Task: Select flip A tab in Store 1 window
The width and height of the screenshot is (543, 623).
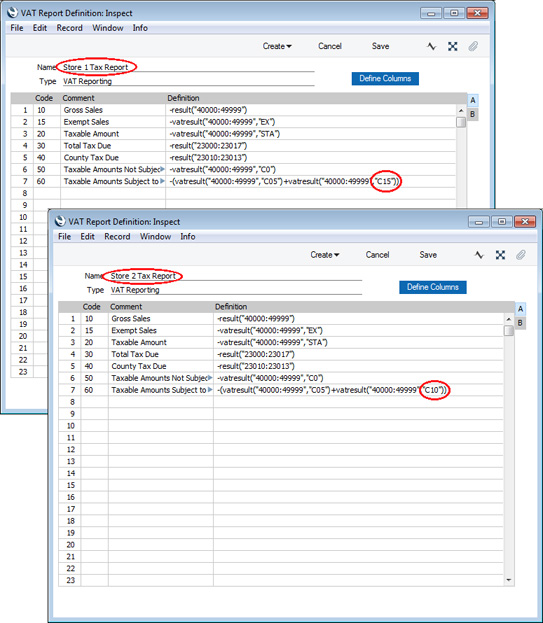Action: point(473,100)
